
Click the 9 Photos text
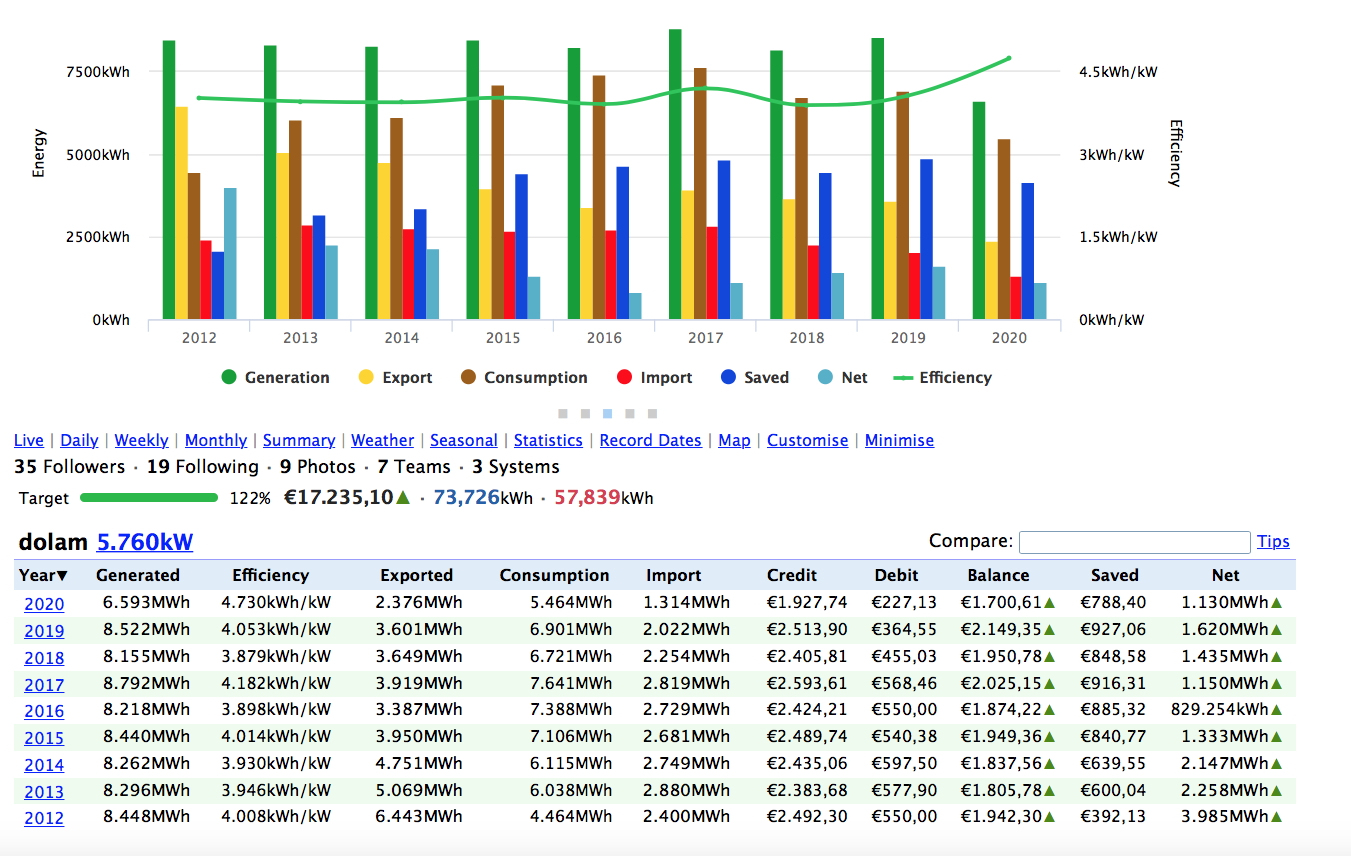318,467
